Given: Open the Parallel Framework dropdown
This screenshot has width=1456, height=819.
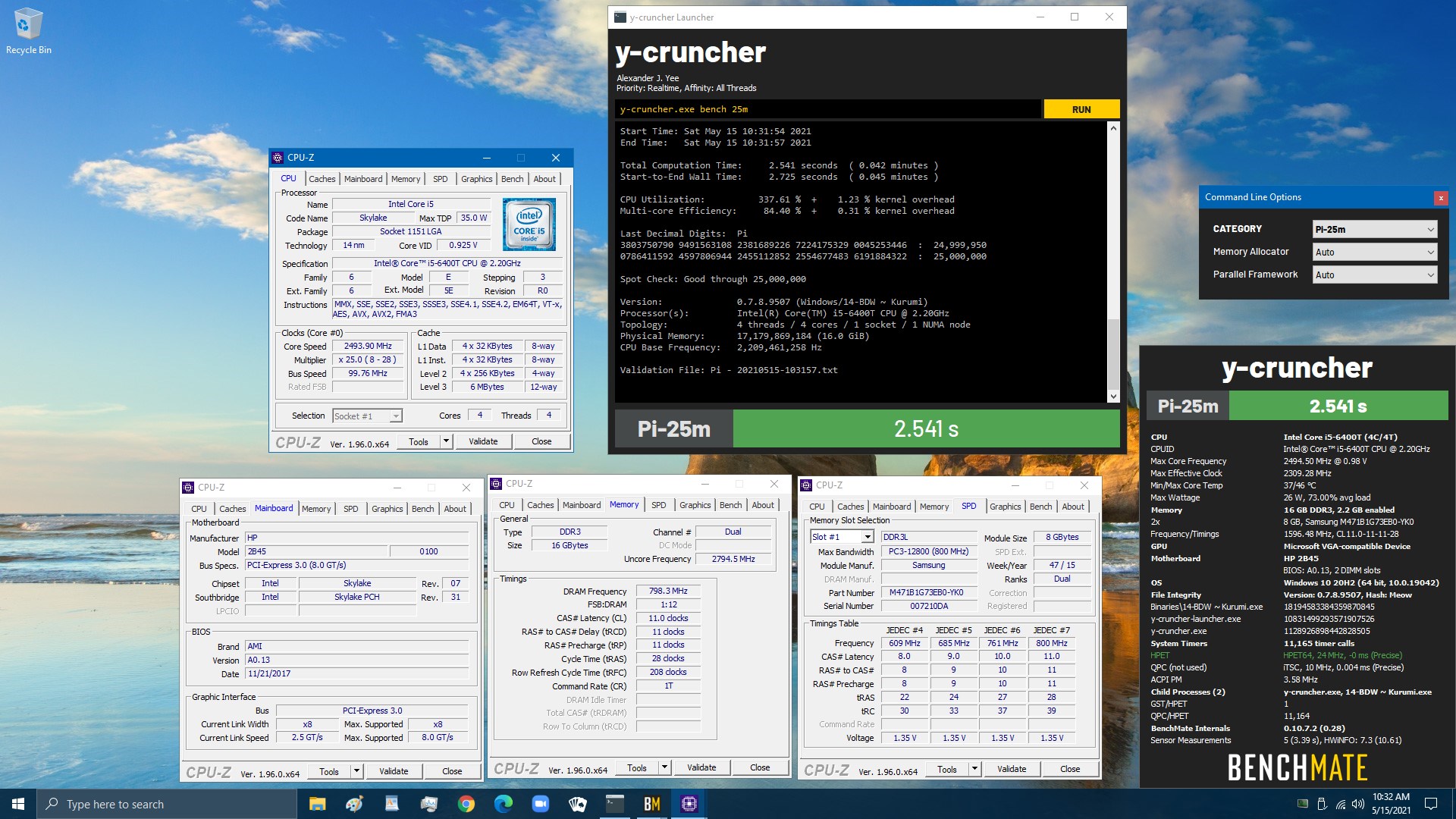Looking at the screenshot, I should coord(1375,275).
